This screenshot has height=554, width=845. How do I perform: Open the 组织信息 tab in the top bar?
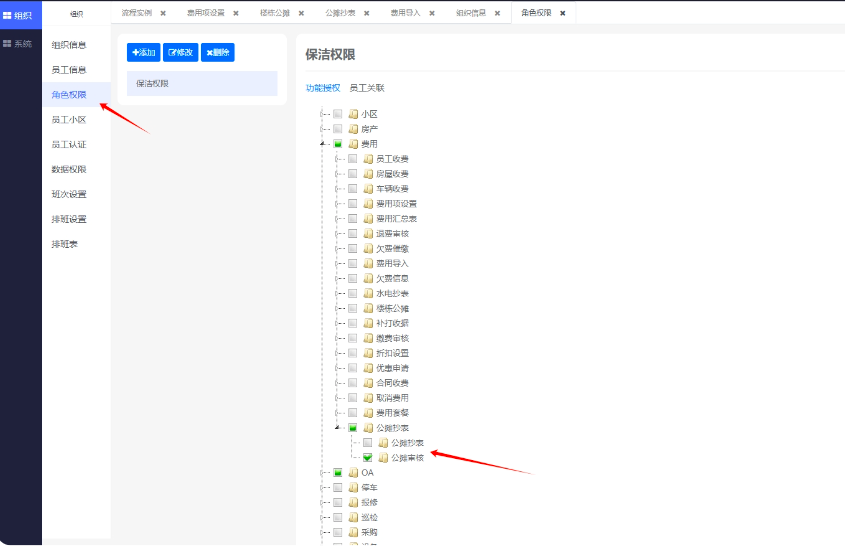pos(470,12)
